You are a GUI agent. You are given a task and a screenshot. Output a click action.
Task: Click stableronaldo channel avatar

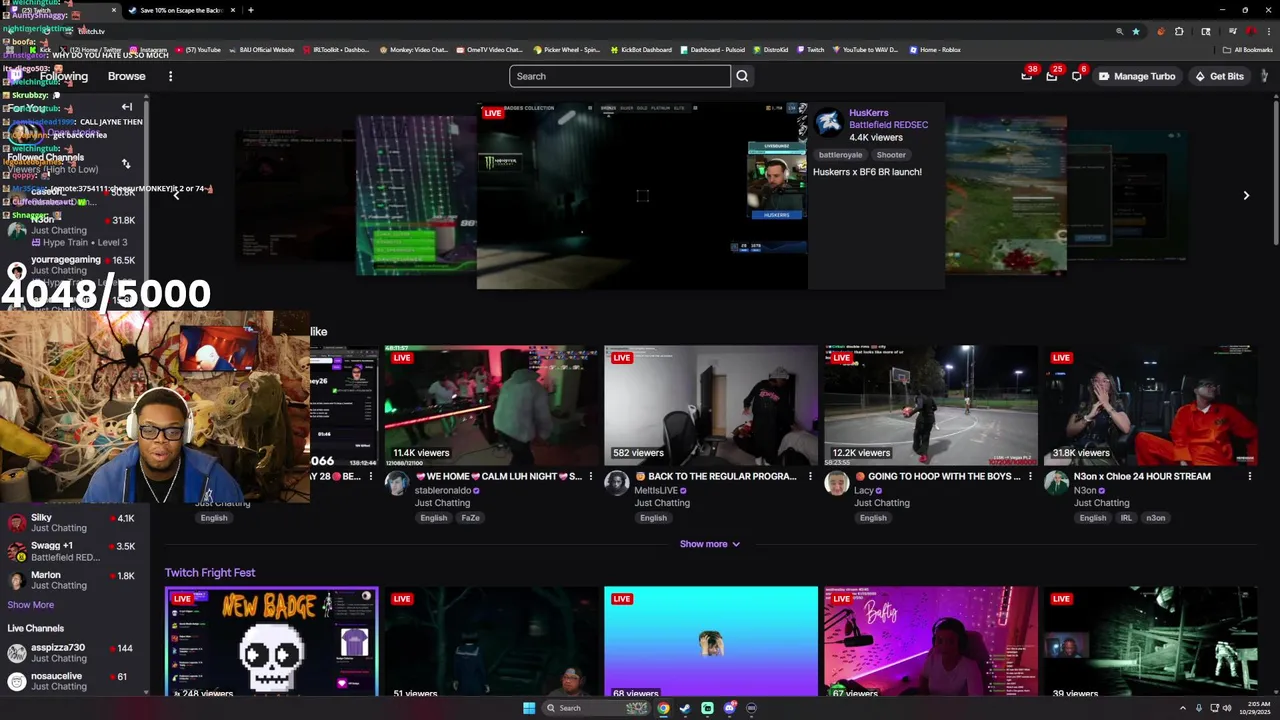click(397, 483)
